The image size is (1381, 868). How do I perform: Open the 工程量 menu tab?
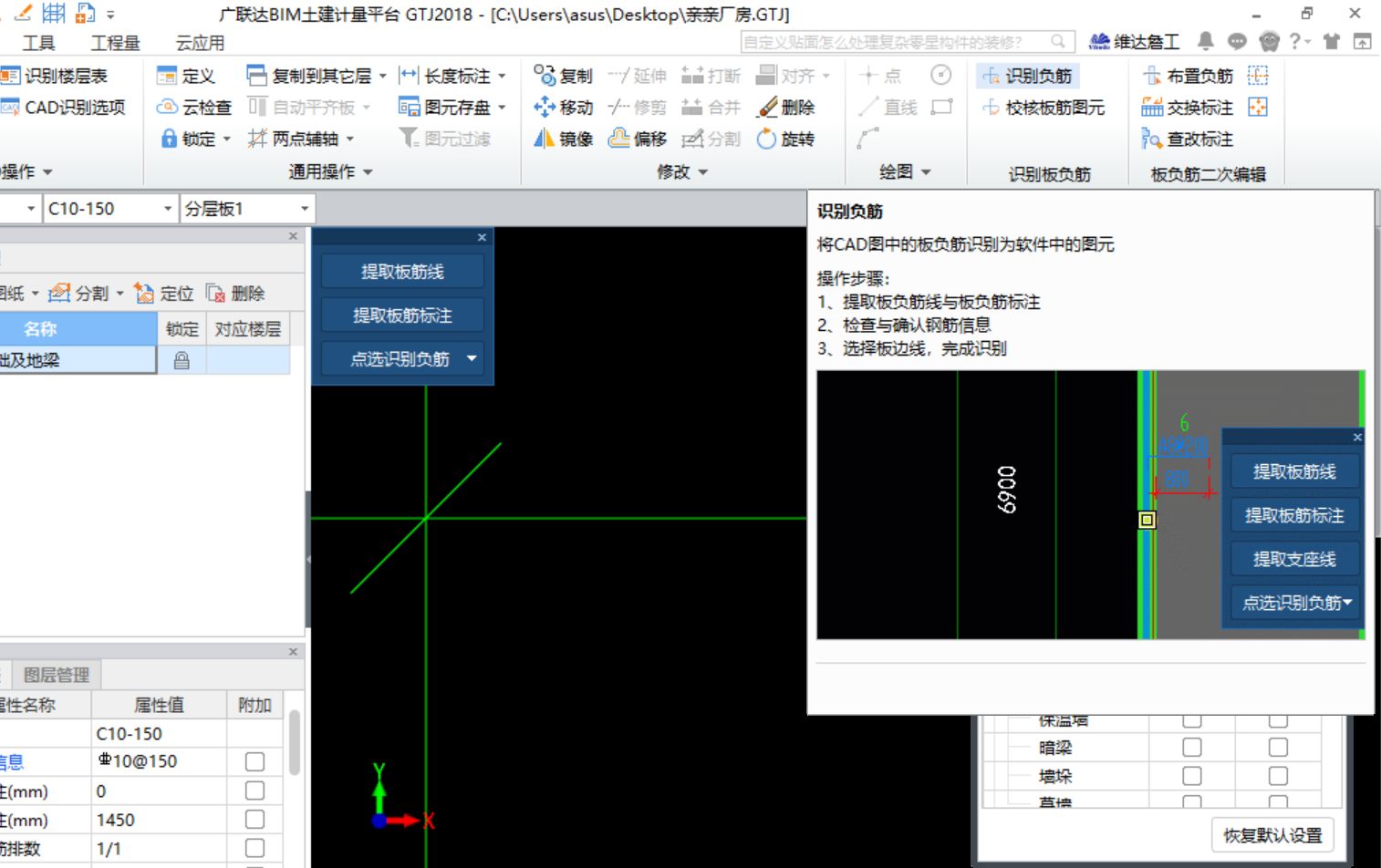[115, 43]
